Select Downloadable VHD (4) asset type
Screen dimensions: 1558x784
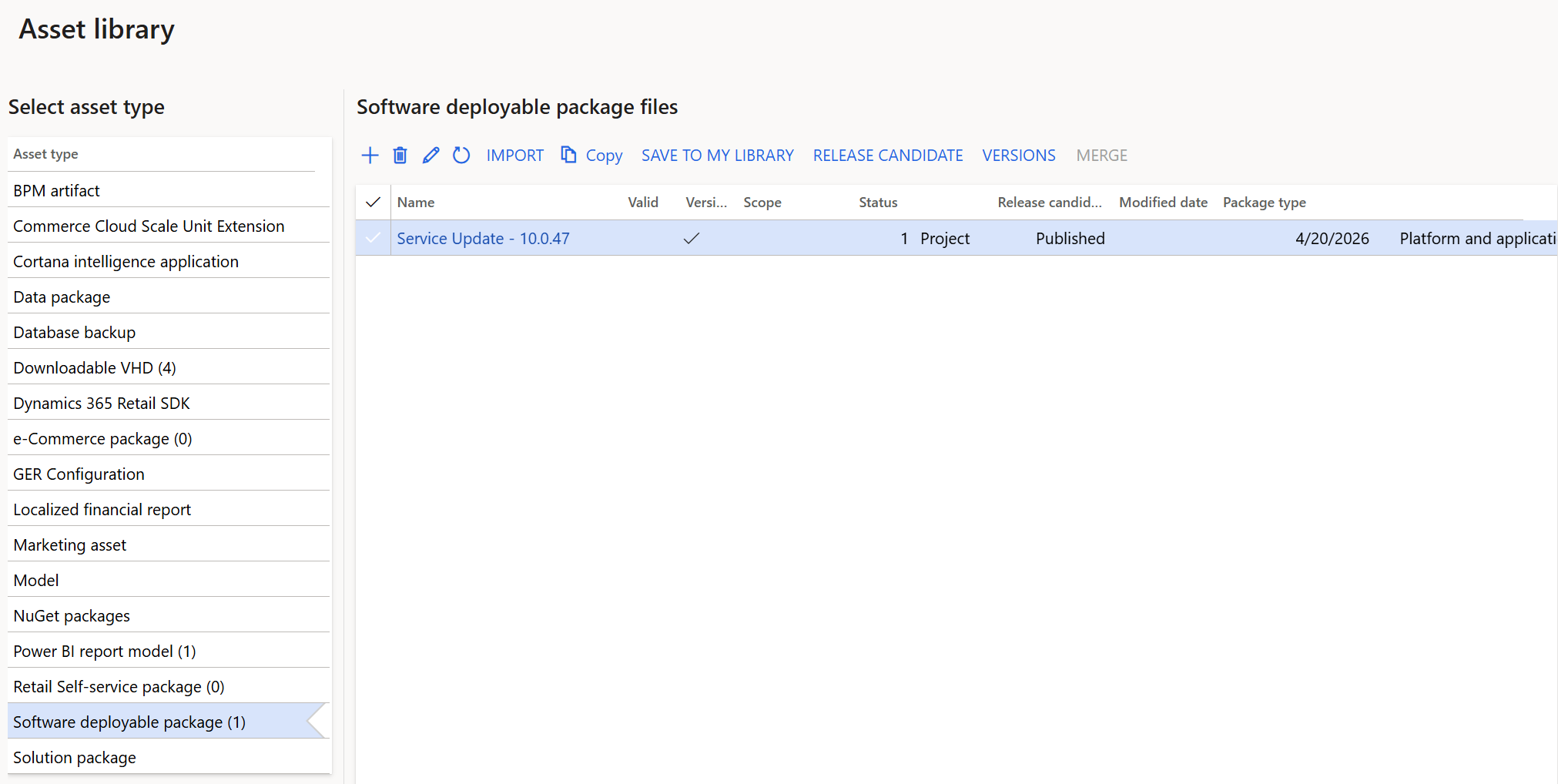(95, 368)
